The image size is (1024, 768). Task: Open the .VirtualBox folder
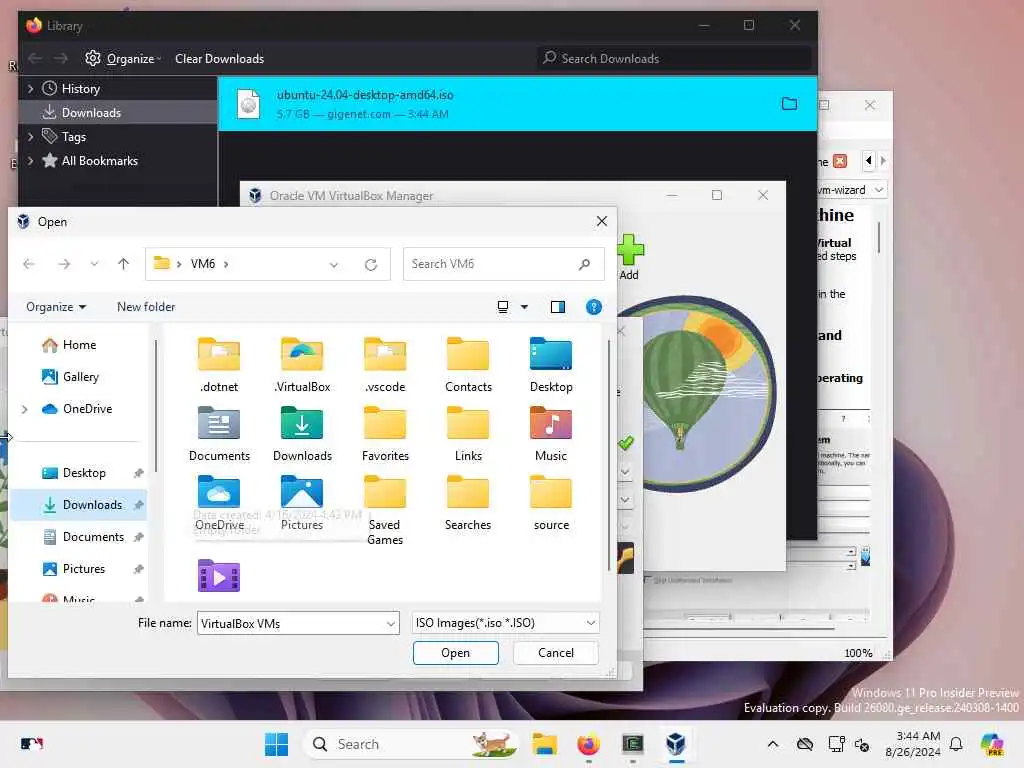tap(302, 364)
